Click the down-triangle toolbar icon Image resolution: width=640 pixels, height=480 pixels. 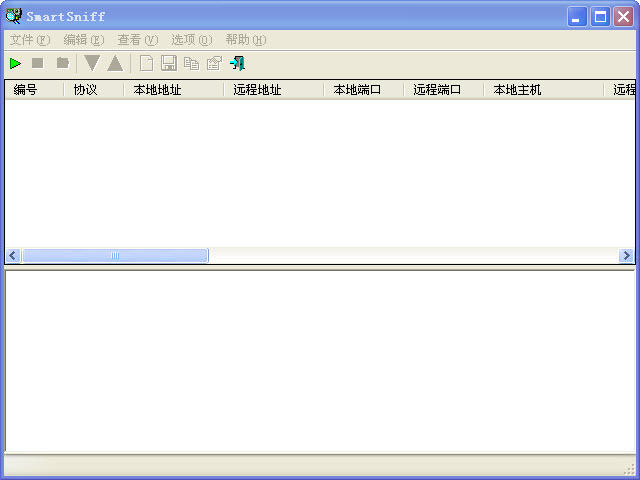tap(92, 63)
